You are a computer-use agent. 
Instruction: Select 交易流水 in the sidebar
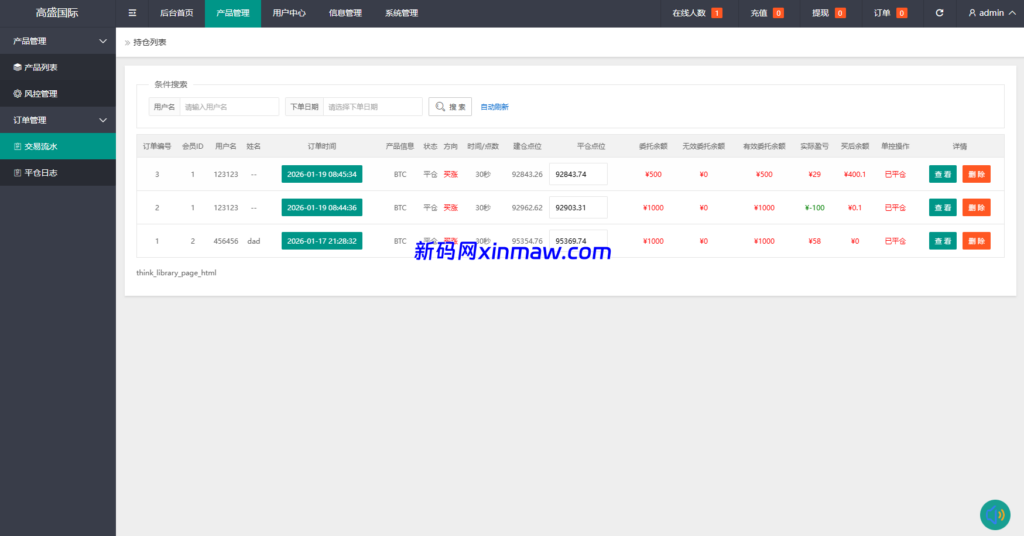tap(58, 146)
